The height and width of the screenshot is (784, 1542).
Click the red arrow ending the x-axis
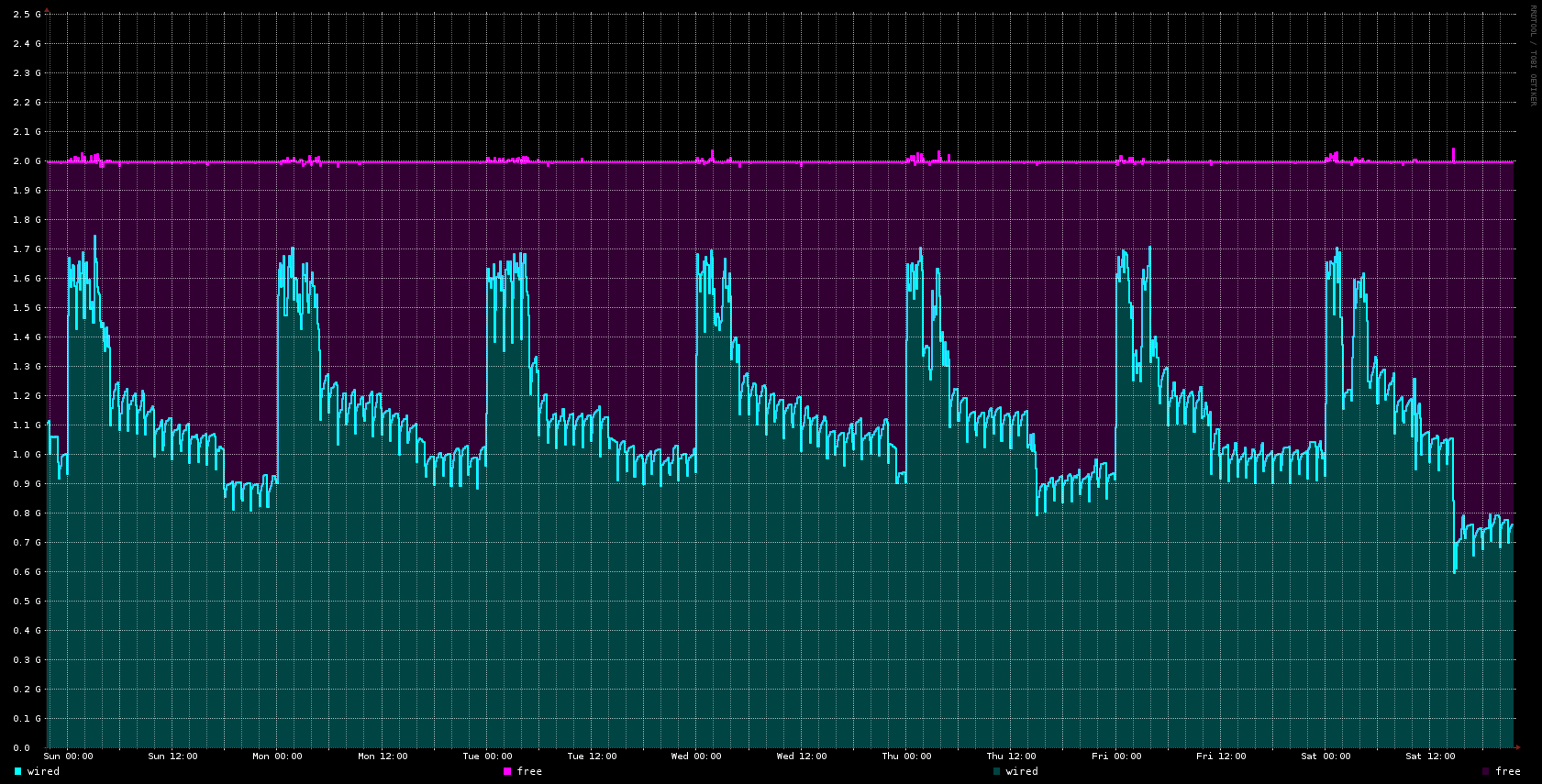coord(1518,747)
